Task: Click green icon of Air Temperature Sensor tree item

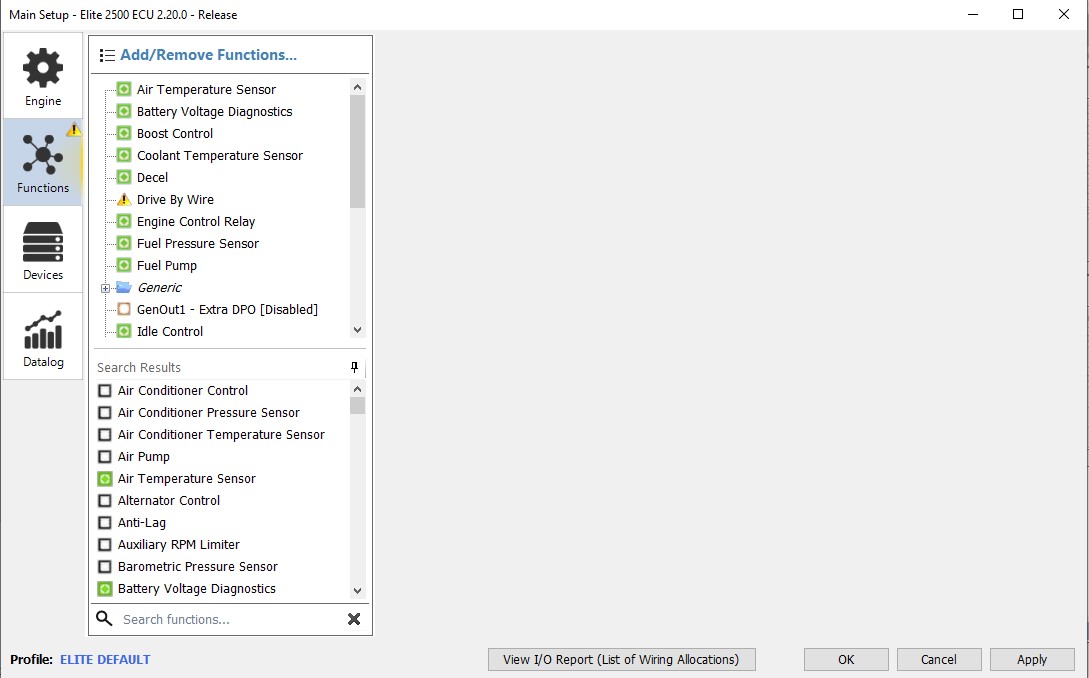Action: (124, 89)
